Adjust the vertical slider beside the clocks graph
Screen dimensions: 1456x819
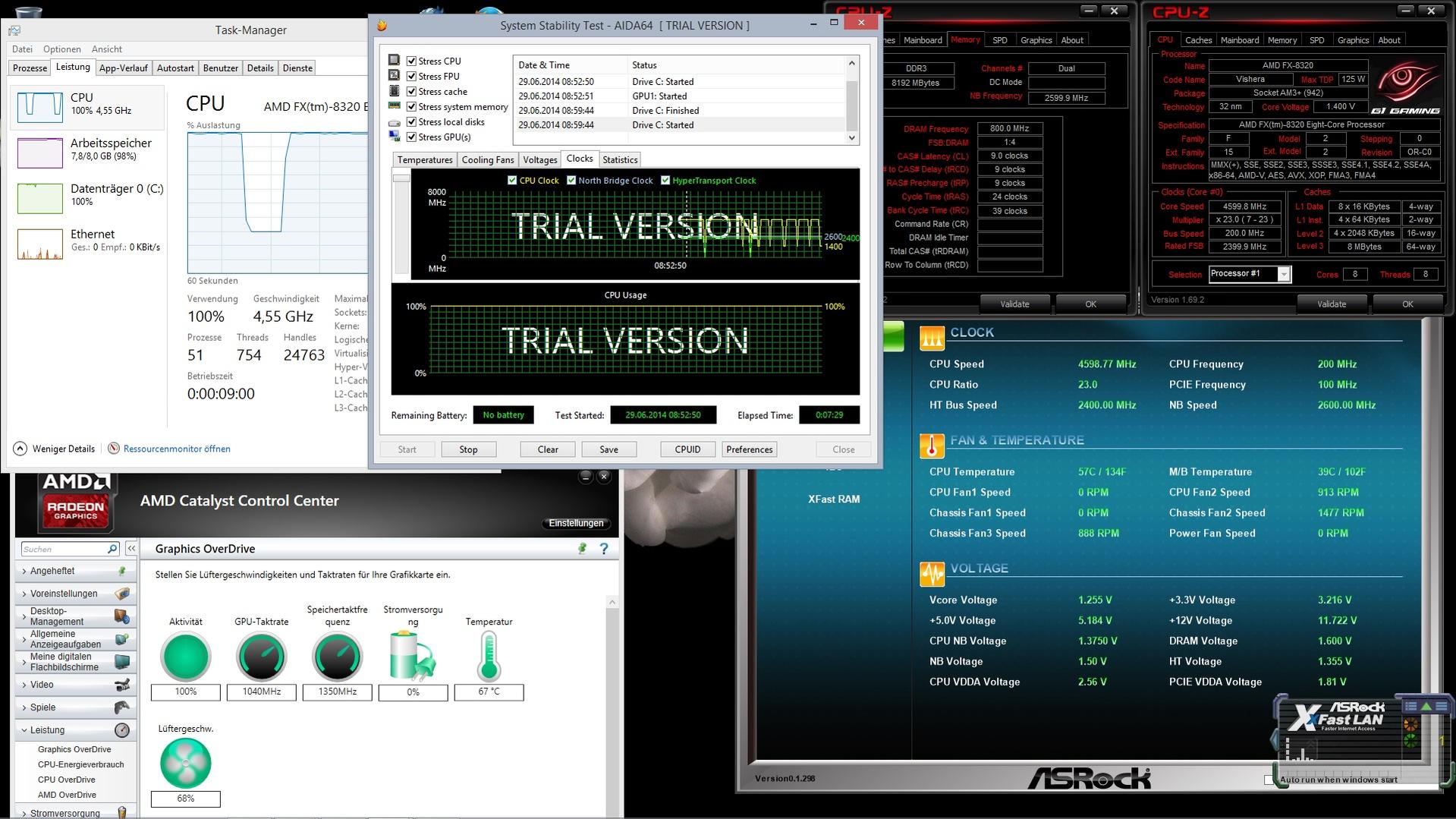[x=401, y=178]
